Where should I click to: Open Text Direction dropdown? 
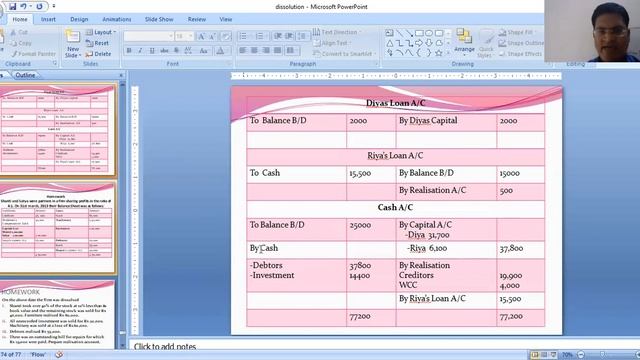pos(338,32)
